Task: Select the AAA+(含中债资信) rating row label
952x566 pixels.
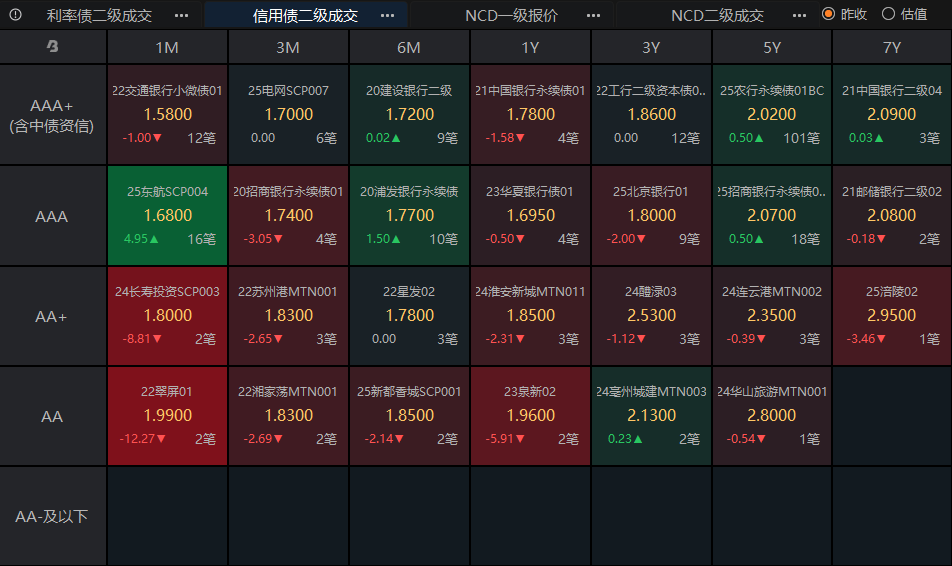Action: click(52, 115)
